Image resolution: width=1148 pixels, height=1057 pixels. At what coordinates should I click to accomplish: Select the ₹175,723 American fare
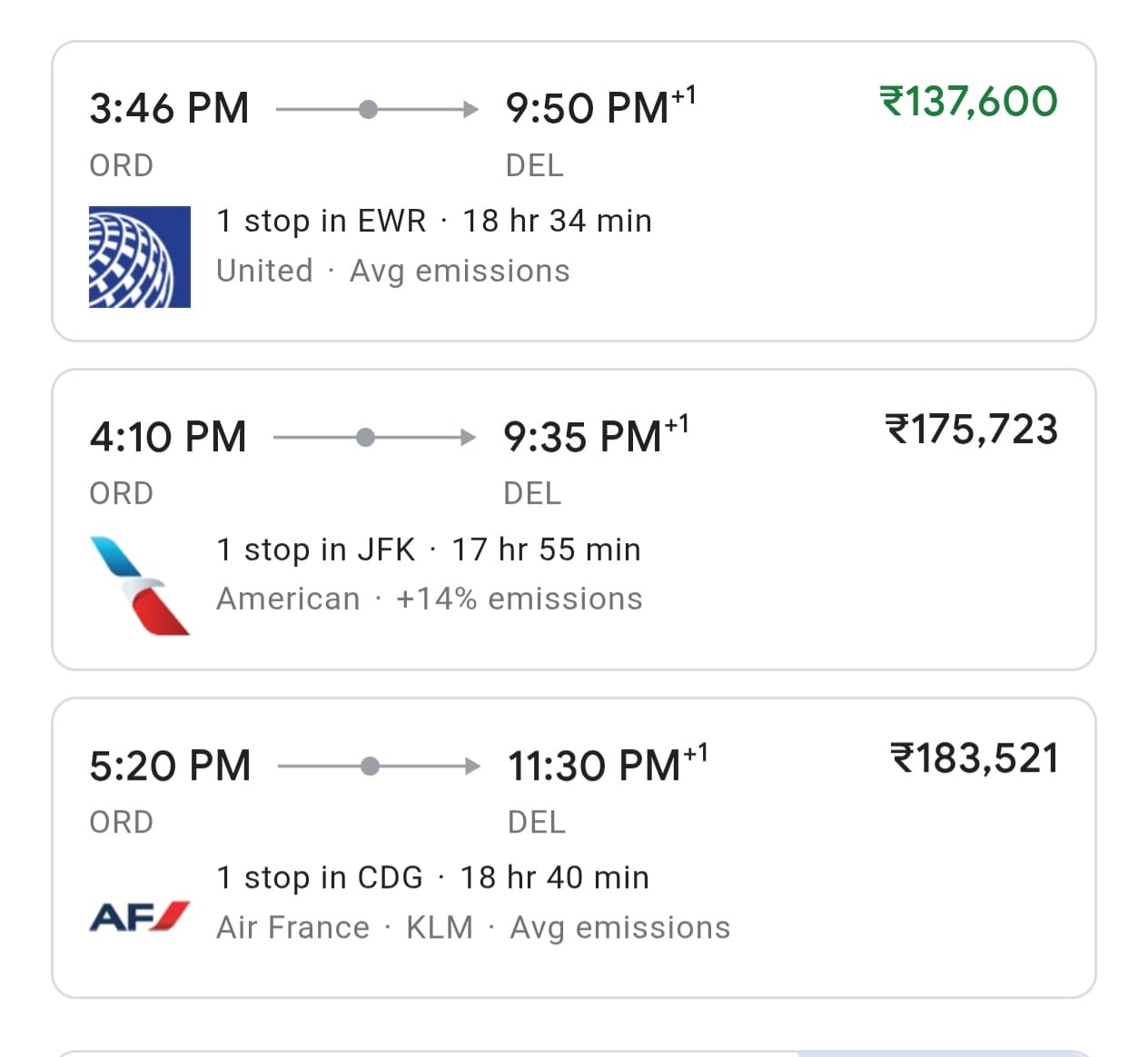tap(971, 430)
